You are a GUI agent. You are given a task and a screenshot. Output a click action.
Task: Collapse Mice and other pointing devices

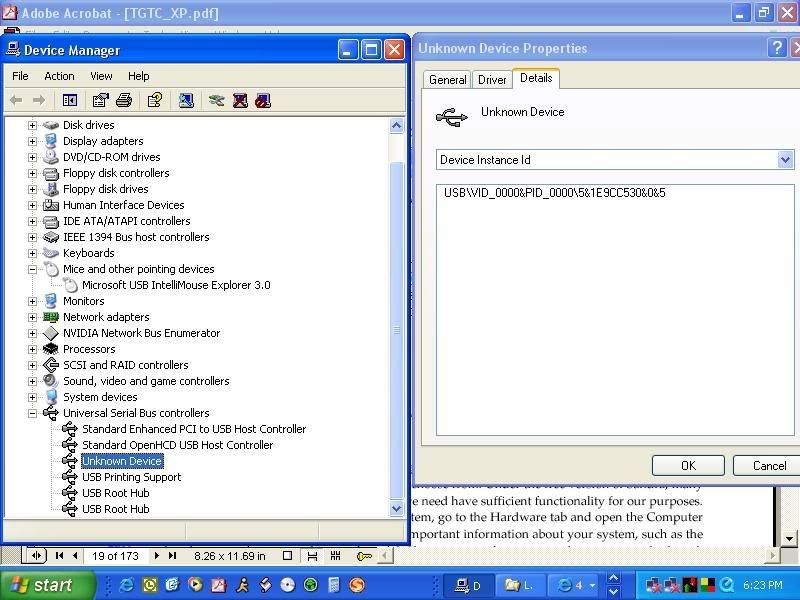tap(32, 269)
